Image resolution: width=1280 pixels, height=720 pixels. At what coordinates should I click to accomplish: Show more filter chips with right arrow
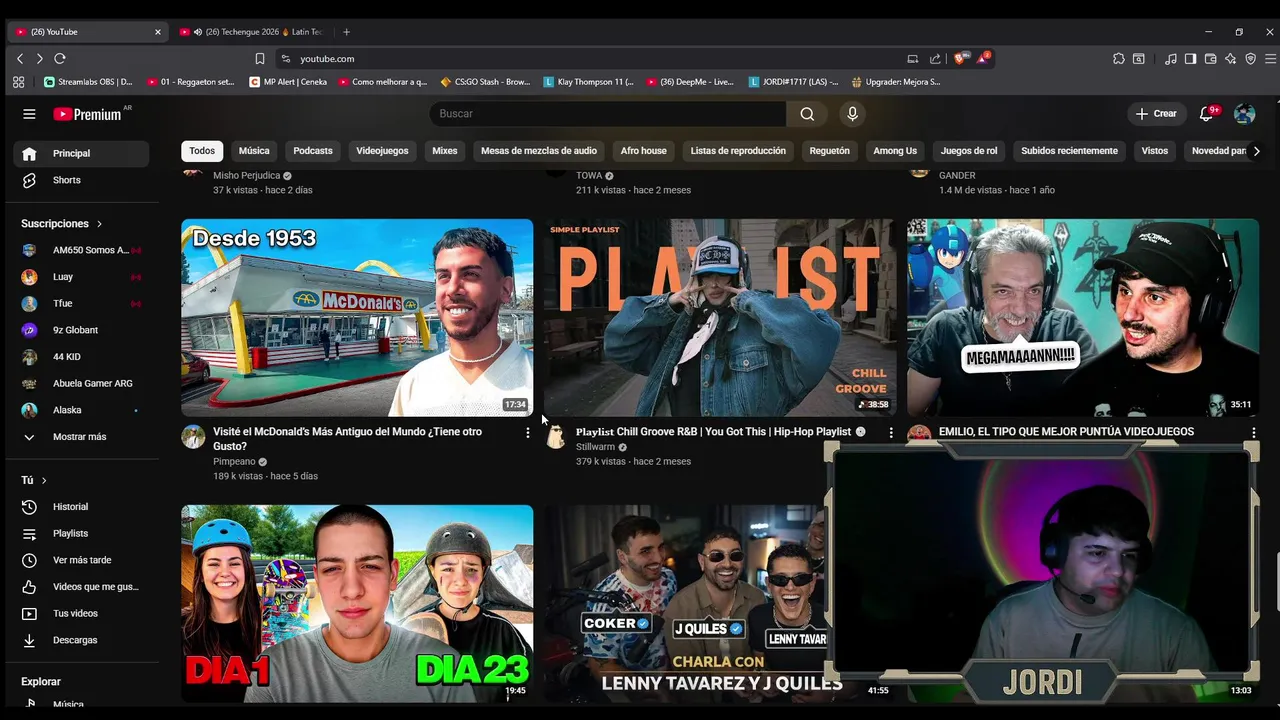[x=1256, y=151]
